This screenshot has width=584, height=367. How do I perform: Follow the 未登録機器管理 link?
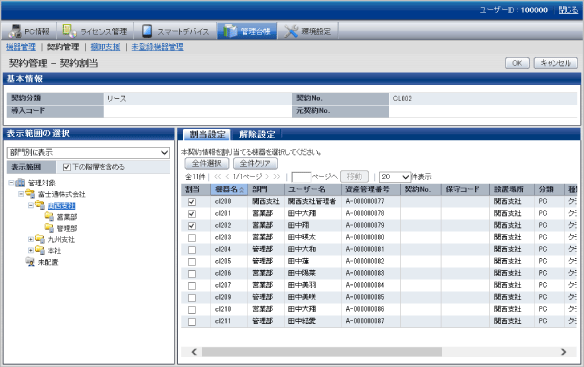coord(158,47)
